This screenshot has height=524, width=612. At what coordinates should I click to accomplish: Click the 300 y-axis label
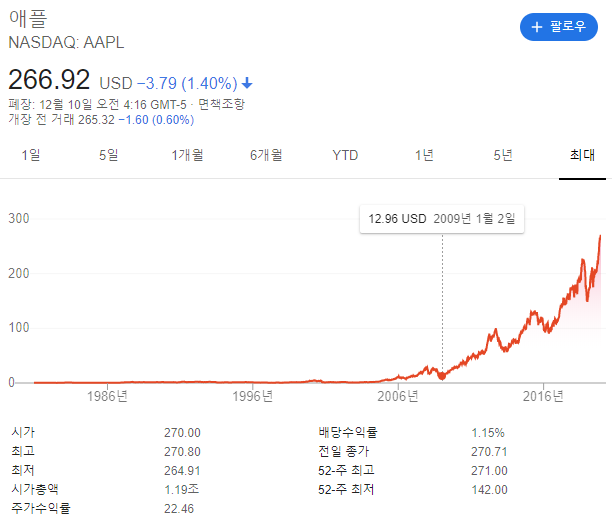pos(19,218)
